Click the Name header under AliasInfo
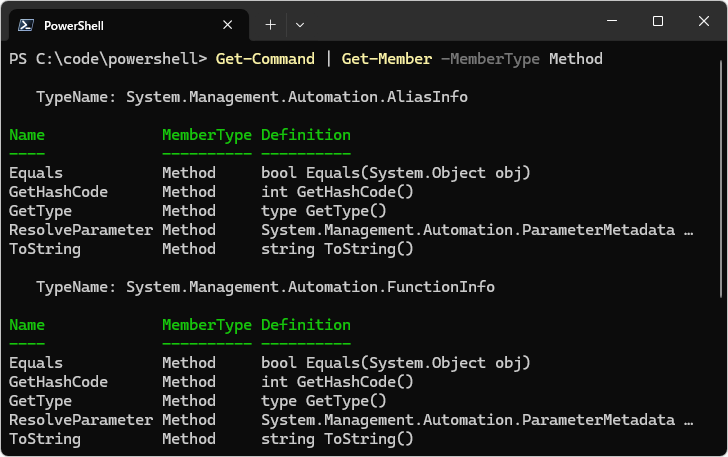The image size is (728, 457). (x=27, y=135)
